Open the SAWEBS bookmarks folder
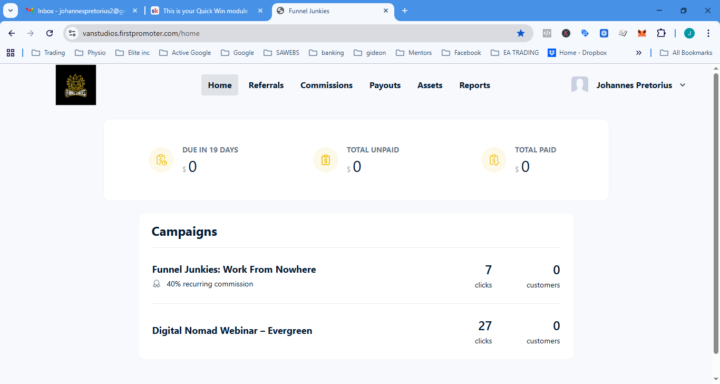Screen dimensions: 720x384 point(281,53)
